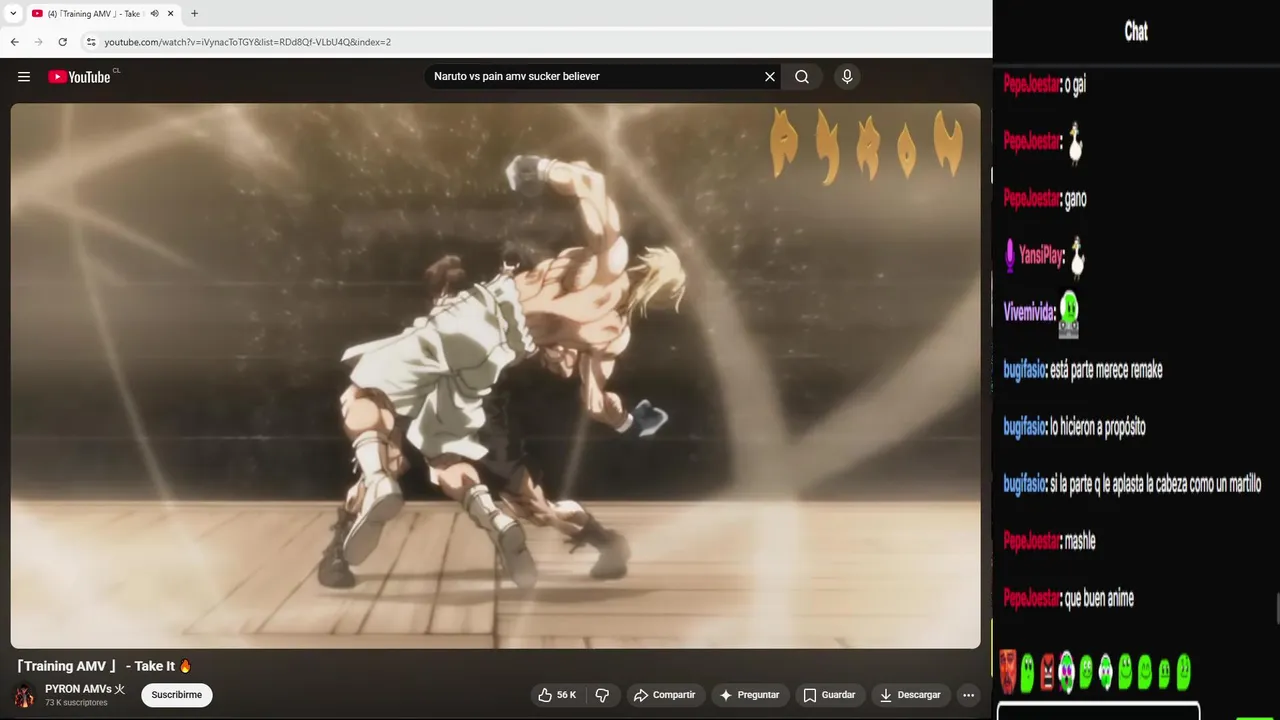Download the video with Descargar
The height and width of the screenshot is (720, 1280).
[x=910, y=695]
